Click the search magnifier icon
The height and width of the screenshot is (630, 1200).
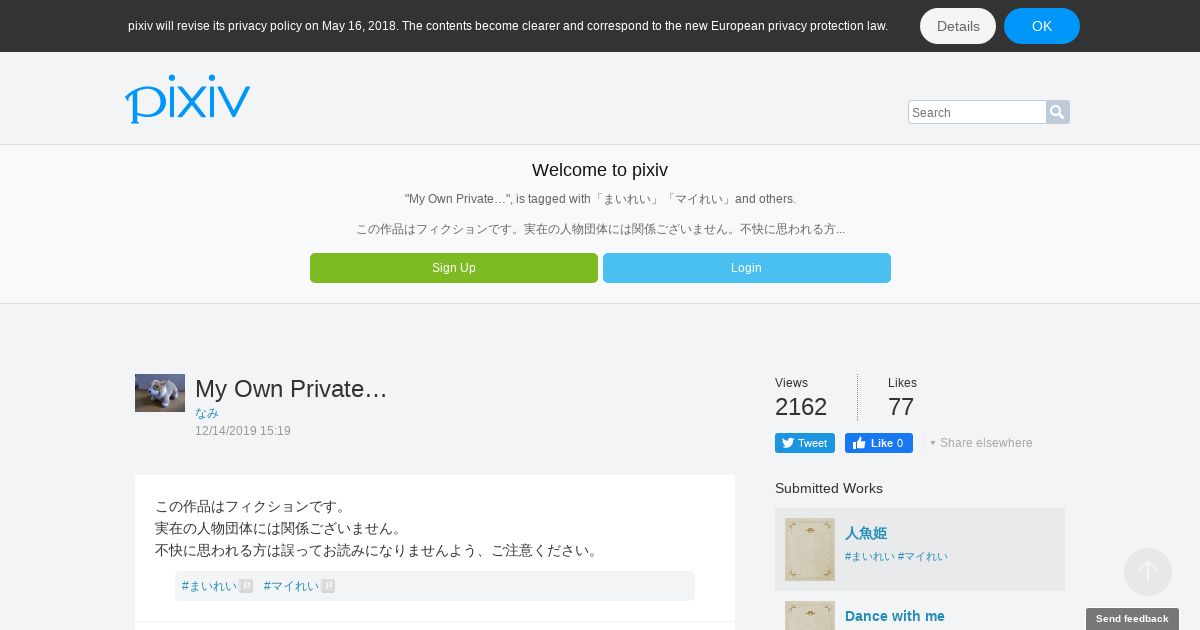(x=1057, y=112)
